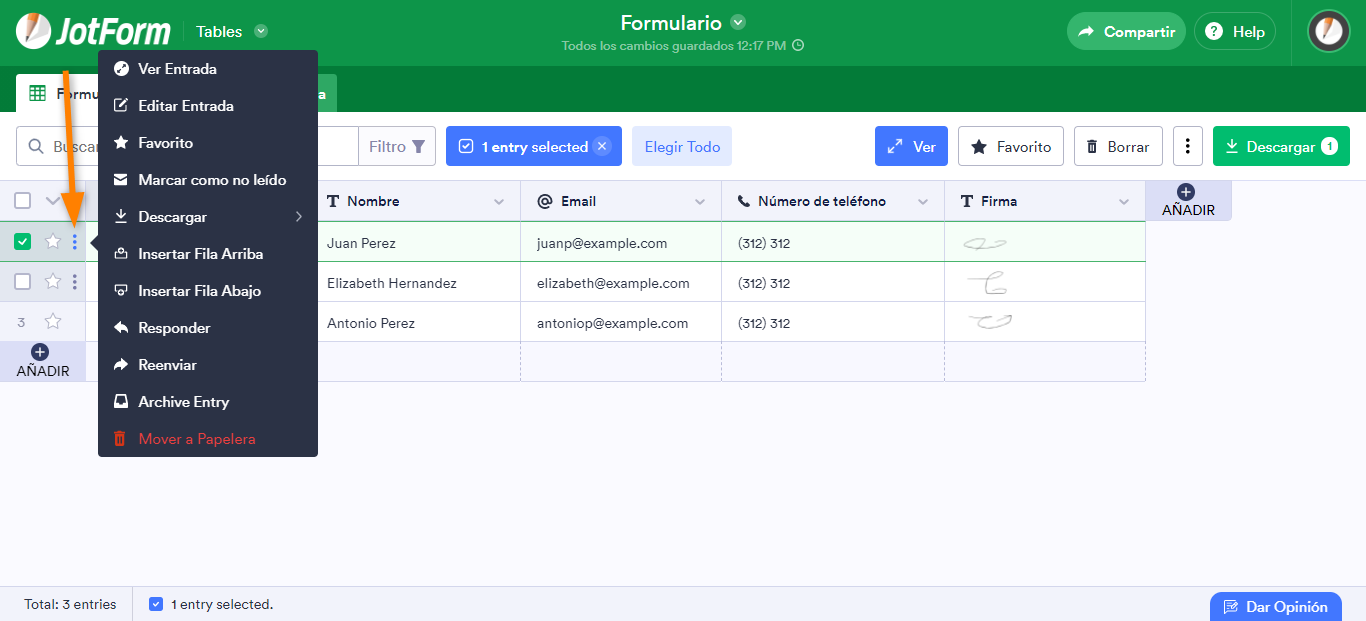
Task: Open row menu for Elizabeth Hernandez entry
Action: point(75,282)
